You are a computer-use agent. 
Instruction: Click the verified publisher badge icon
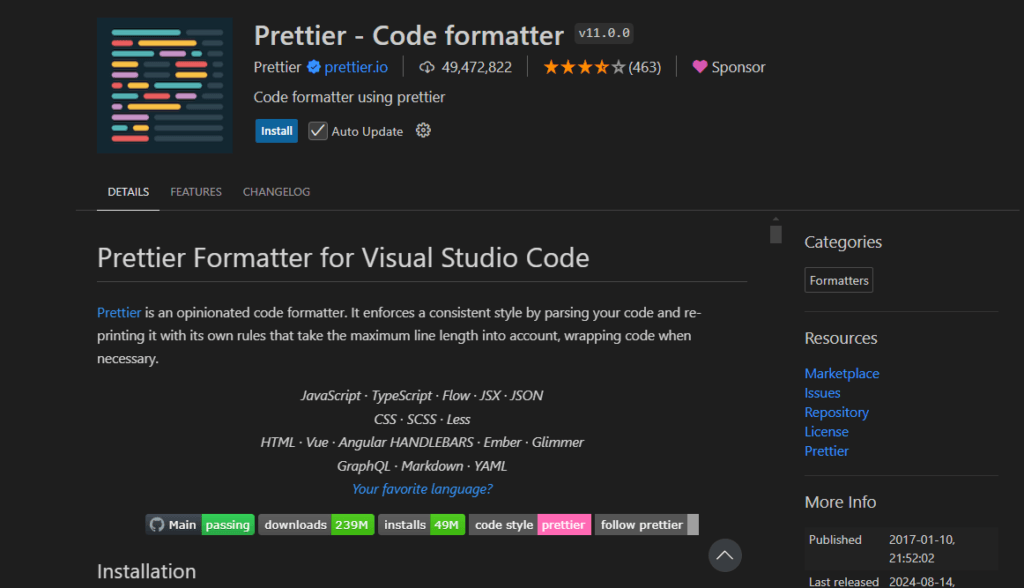(x=313, y=67)
